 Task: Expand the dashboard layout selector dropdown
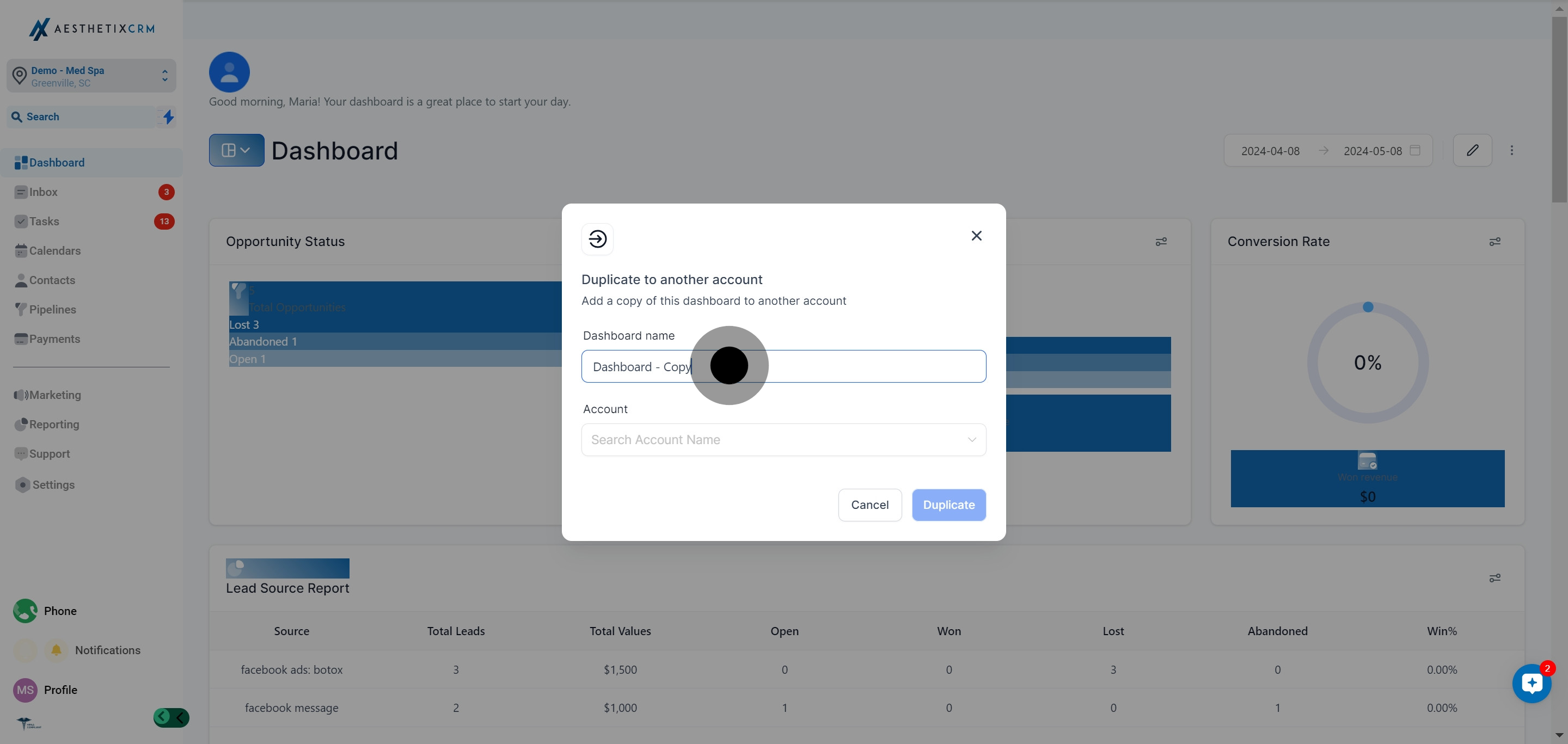[x=236, y=150]
